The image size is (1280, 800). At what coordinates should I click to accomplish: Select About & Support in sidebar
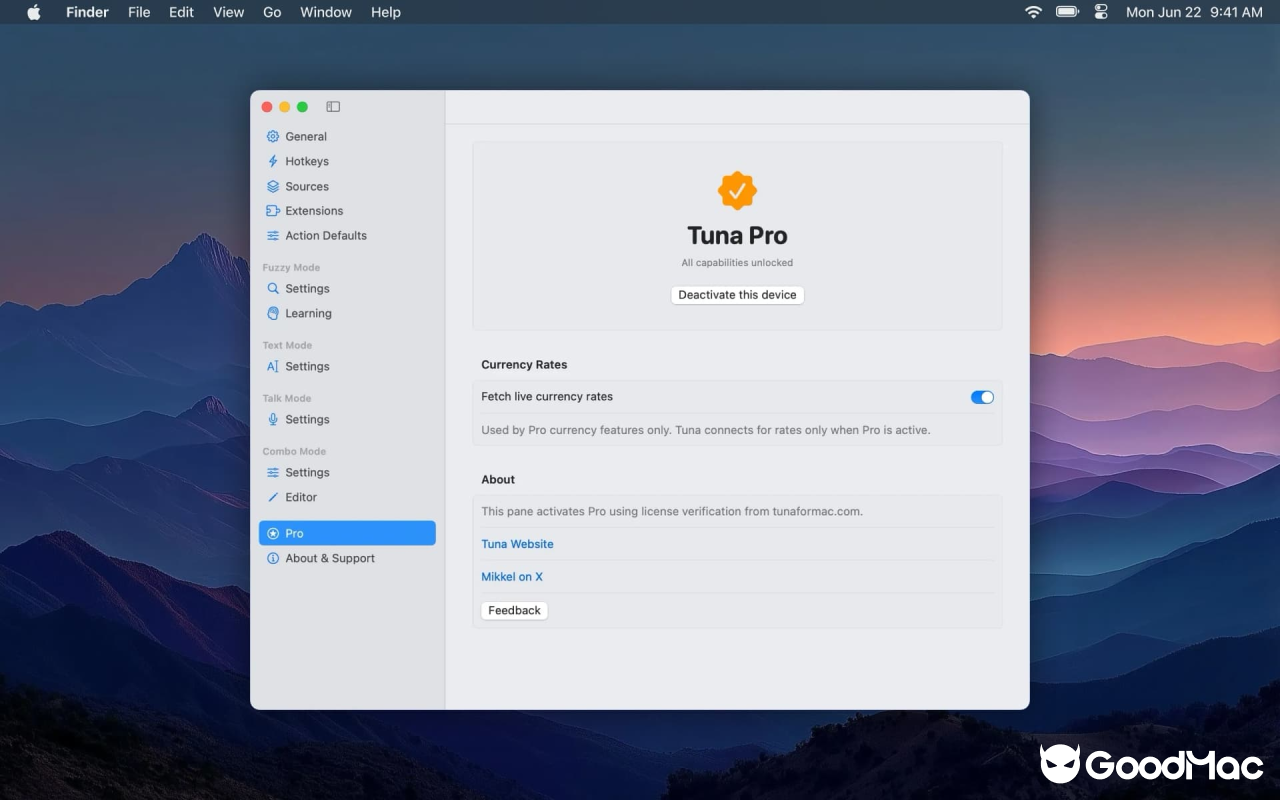(x=347, y=558)
